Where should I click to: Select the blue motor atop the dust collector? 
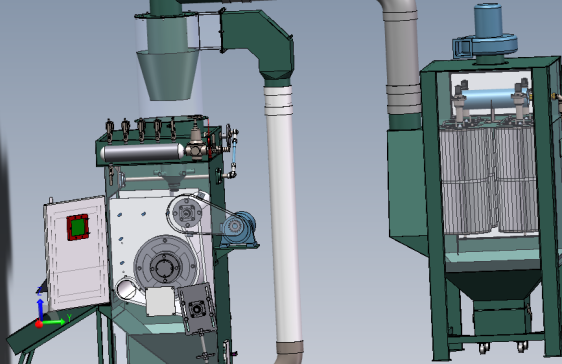(x=488, y=19)
